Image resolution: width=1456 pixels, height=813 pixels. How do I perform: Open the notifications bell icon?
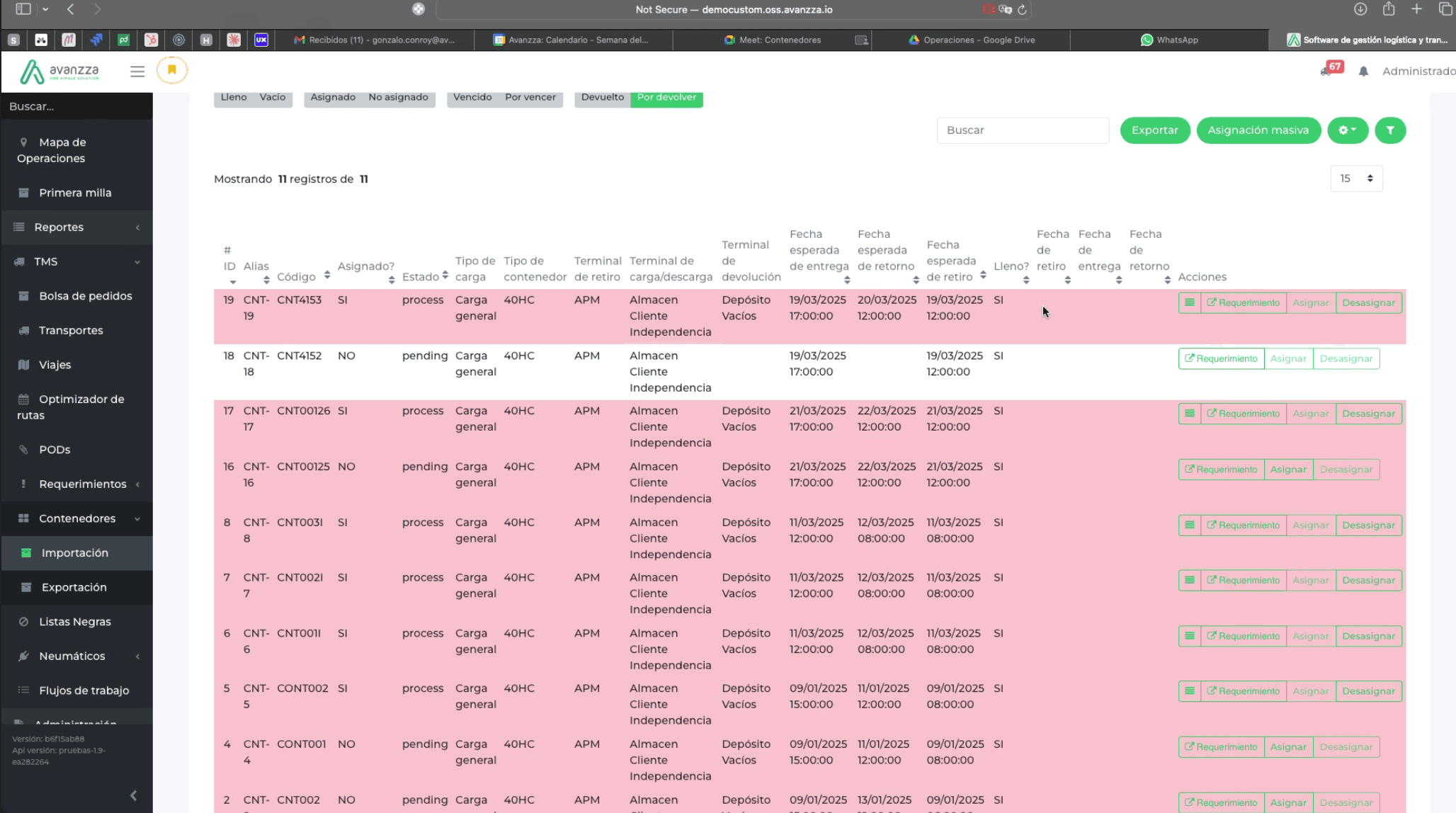(1363, 72)
